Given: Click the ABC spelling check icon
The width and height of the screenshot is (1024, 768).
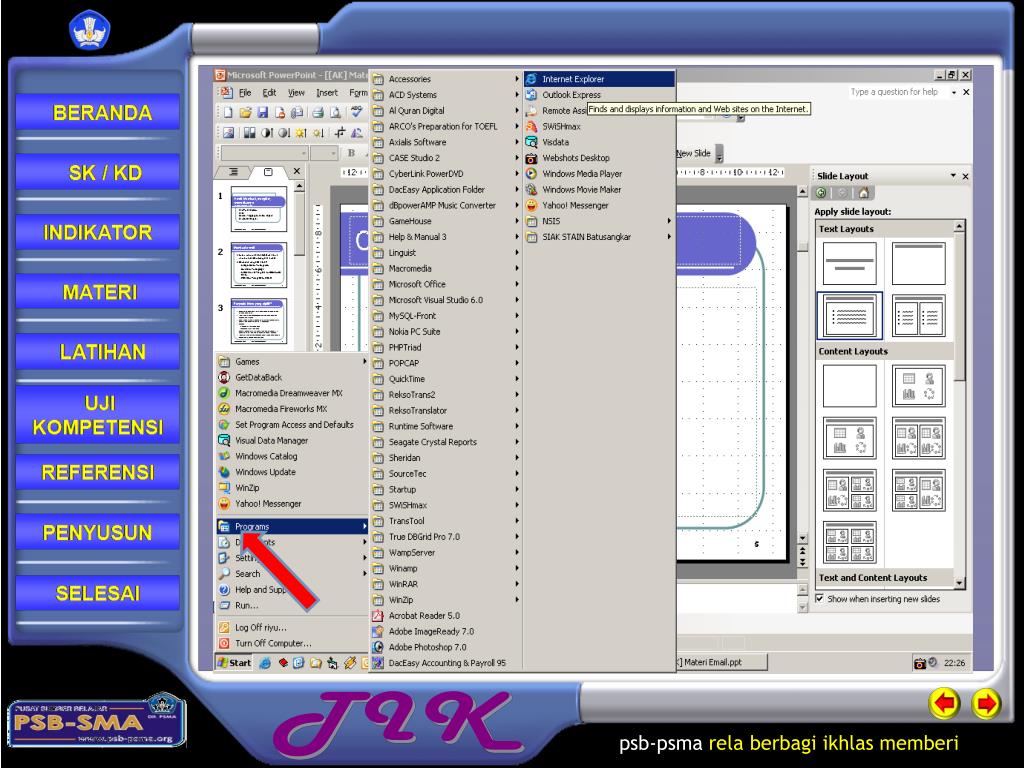Looking at the screenshot, I should pyautogui.click(x=357, y=112).
